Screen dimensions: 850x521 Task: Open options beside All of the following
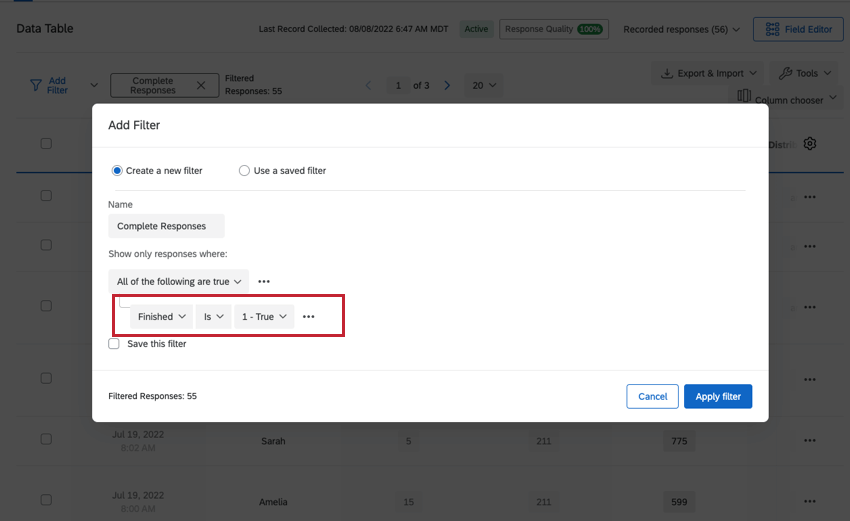264,281
